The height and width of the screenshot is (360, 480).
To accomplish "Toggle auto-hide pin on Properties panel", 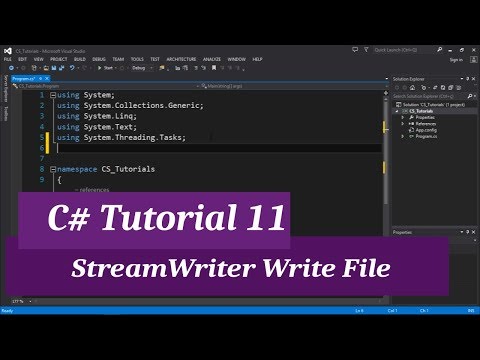I will (468, 232).
